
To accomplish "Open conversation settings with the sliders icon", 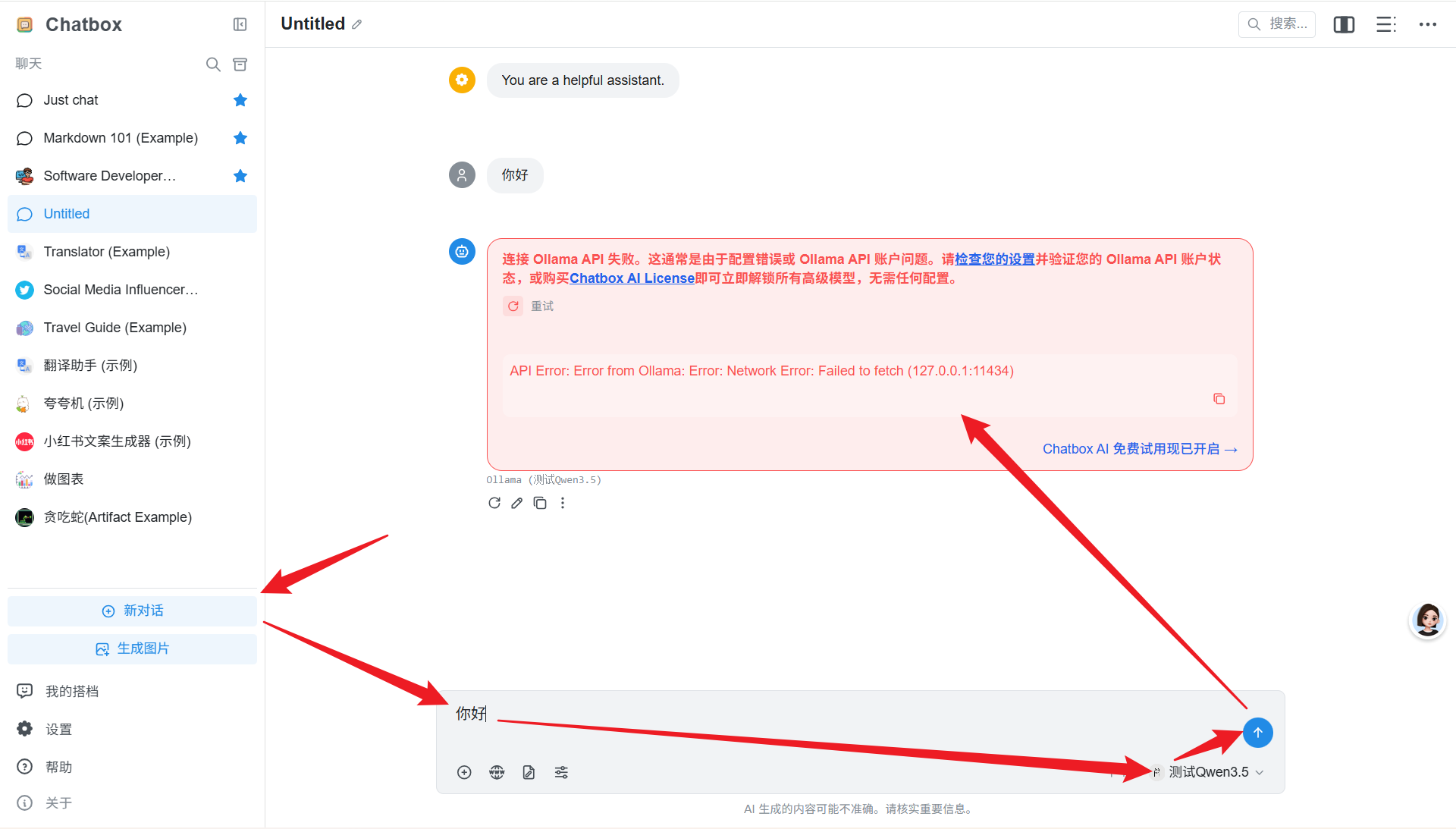I will (x=561, y=772).
